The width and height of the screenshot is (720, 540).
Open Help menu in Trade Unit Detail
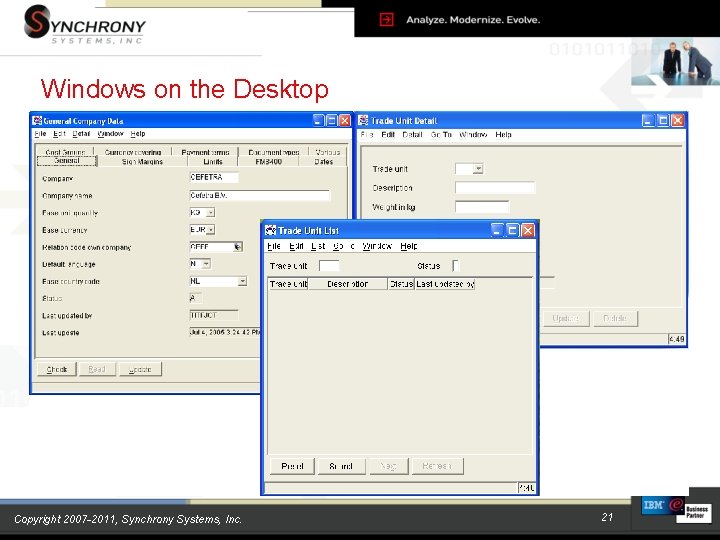[503, 135]
